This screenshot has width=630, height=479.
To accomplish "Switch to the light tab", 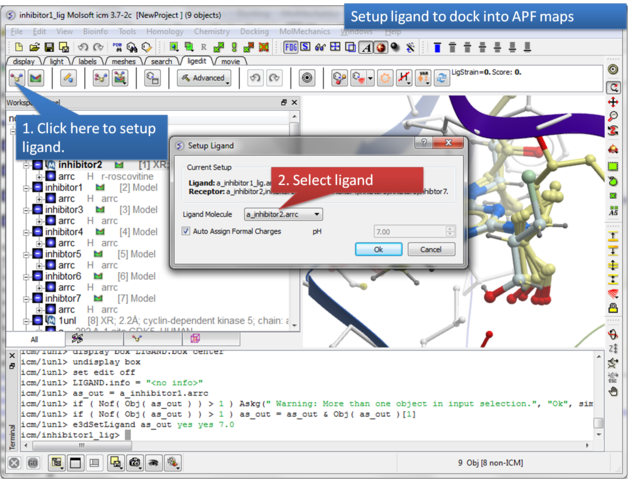I will tap(56, 61).
